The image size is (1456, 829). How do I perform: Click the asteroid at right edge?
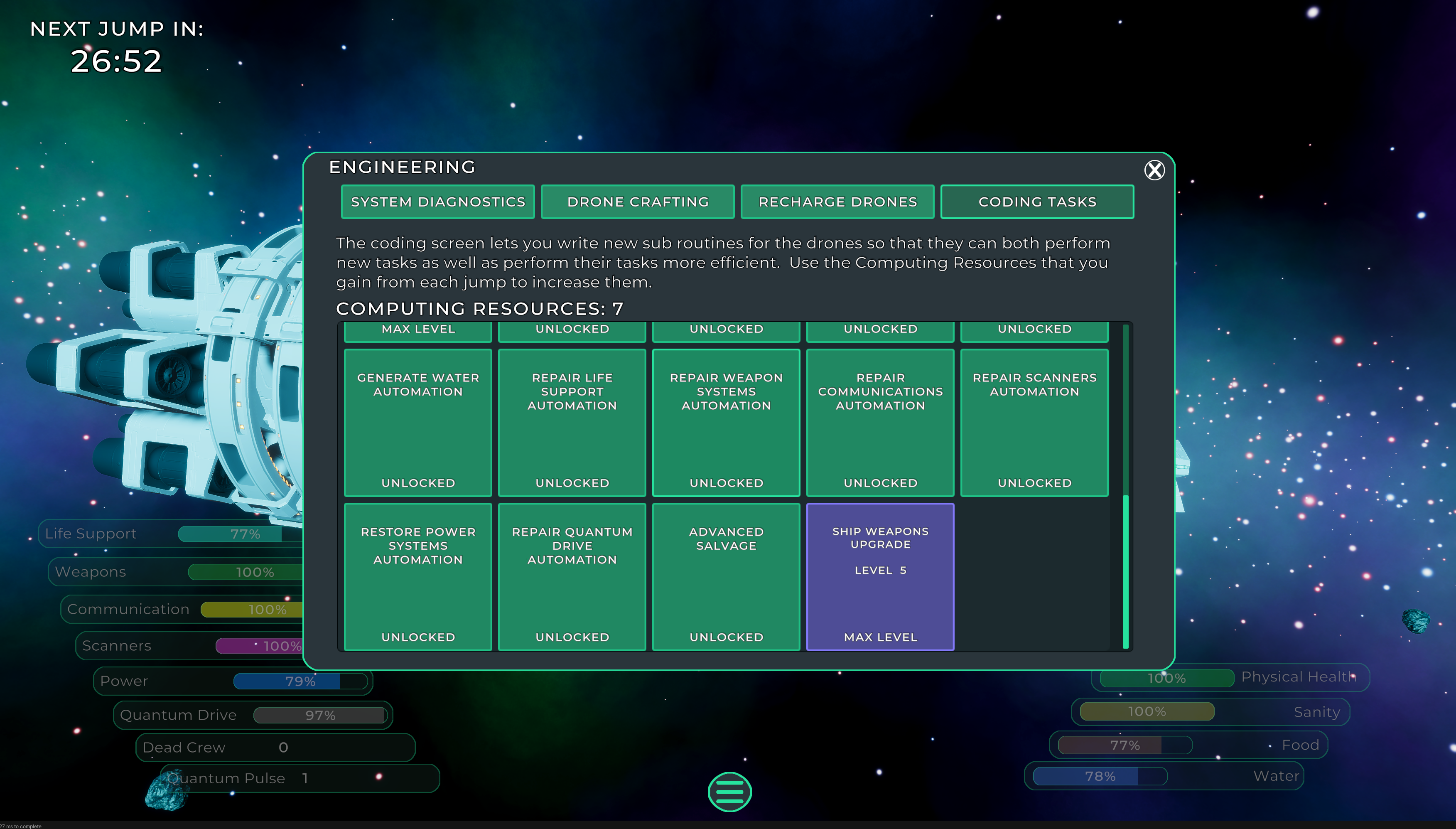pos(1416,621)
